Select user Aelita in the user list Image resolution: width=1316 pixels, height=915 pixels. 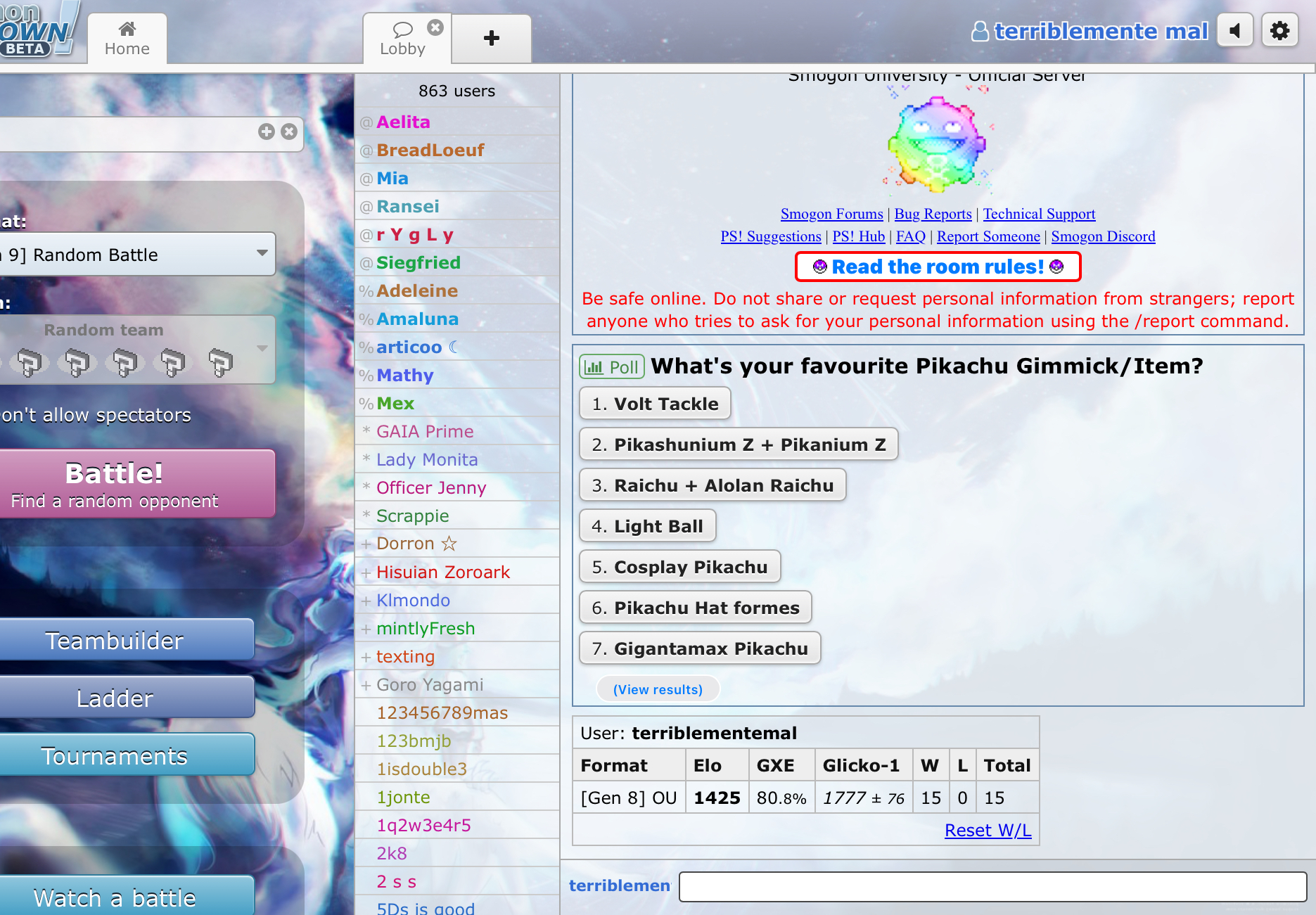(457, 122)
